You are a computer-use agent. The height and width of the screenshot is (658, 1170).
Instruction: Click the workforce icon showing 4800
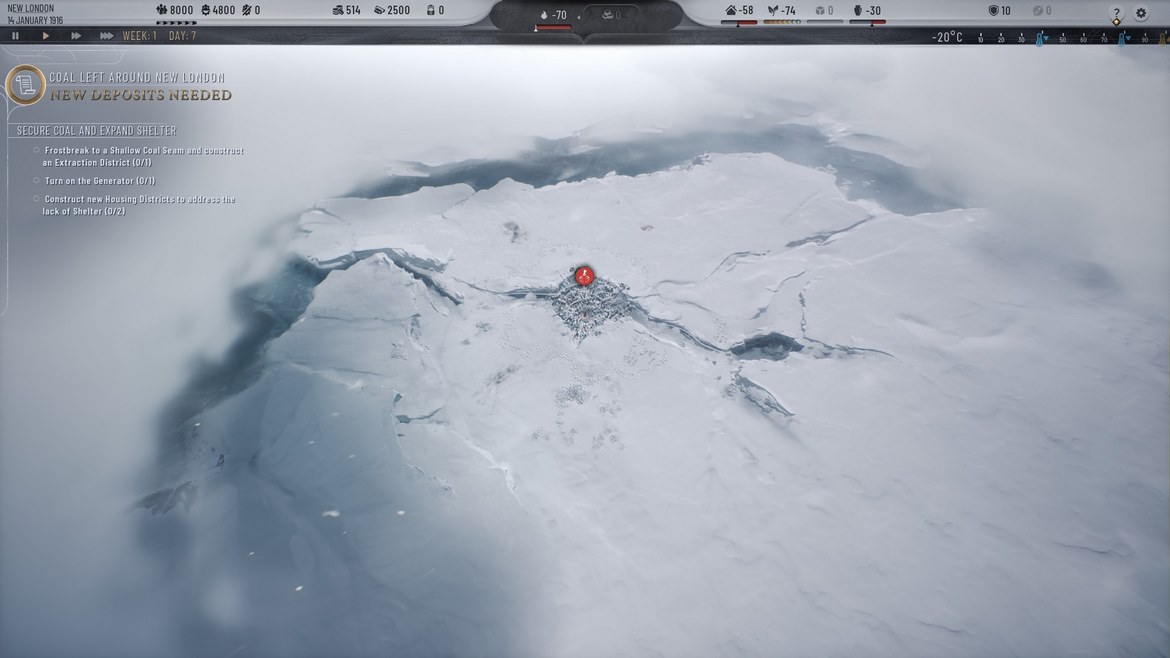tap(206, 10)
